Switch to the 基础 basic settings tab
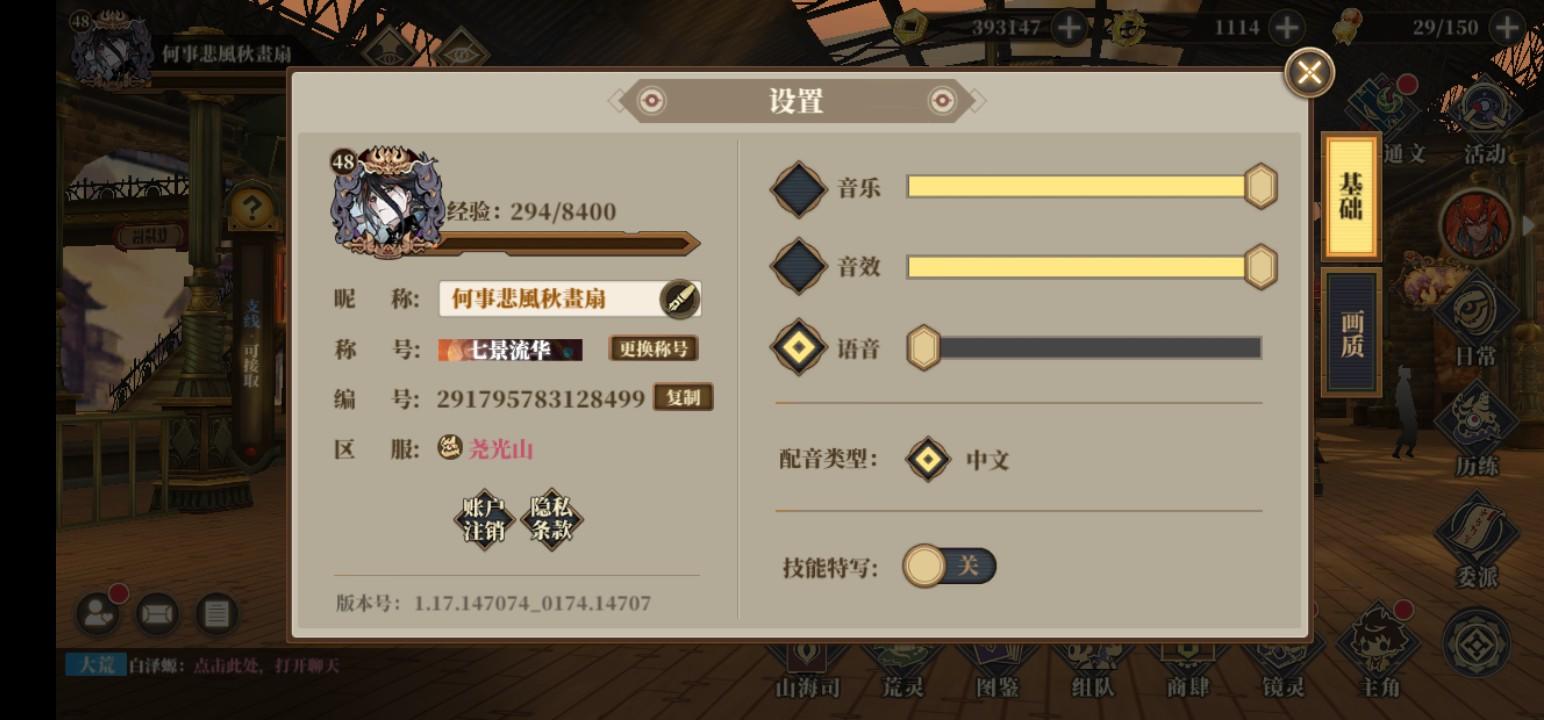 click(1351, 197)
